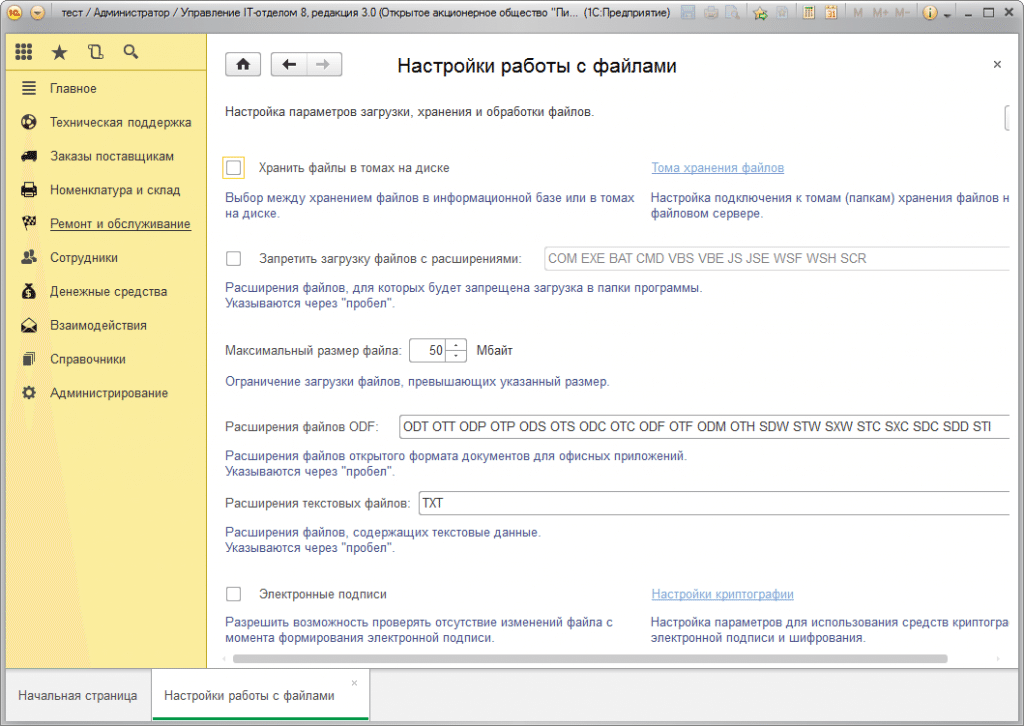Image resolution: width=1024 pixels, height=726 pixels.
Task: Navigate forward with the right arrow
Action: click(323, 64)
